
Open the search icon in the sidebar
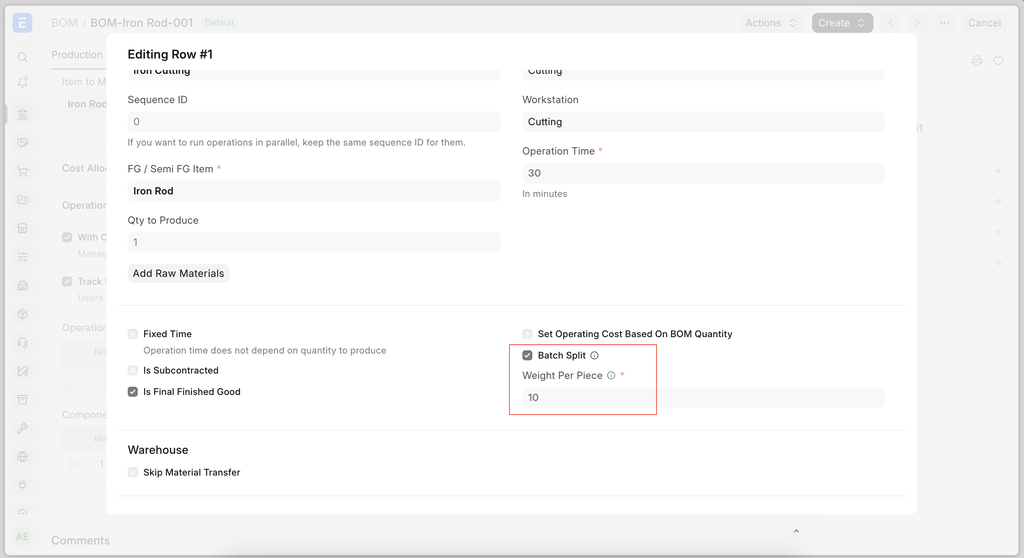(x=22, y=57)
